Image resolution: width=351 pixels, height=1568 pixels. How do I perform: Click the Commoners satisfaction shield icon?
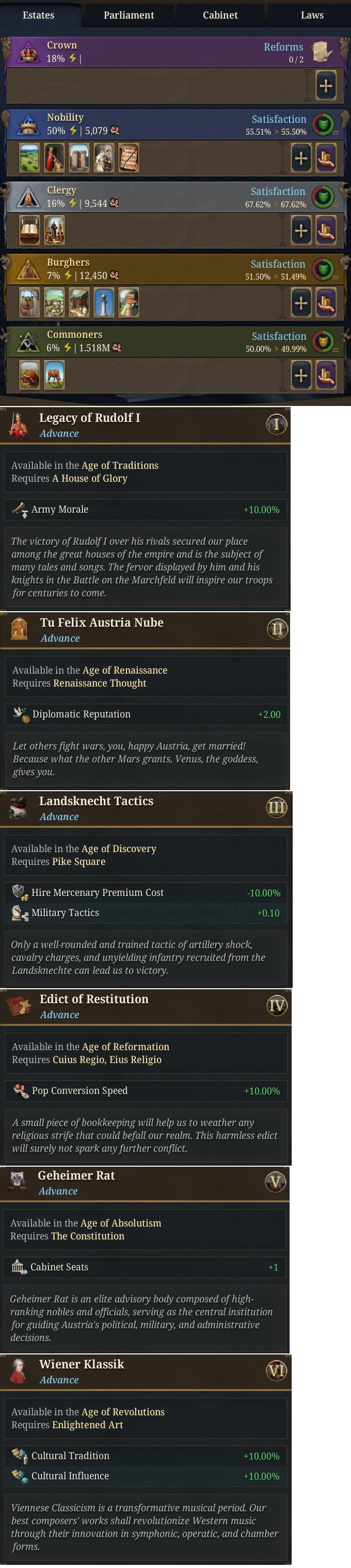(x=323, y=341)
